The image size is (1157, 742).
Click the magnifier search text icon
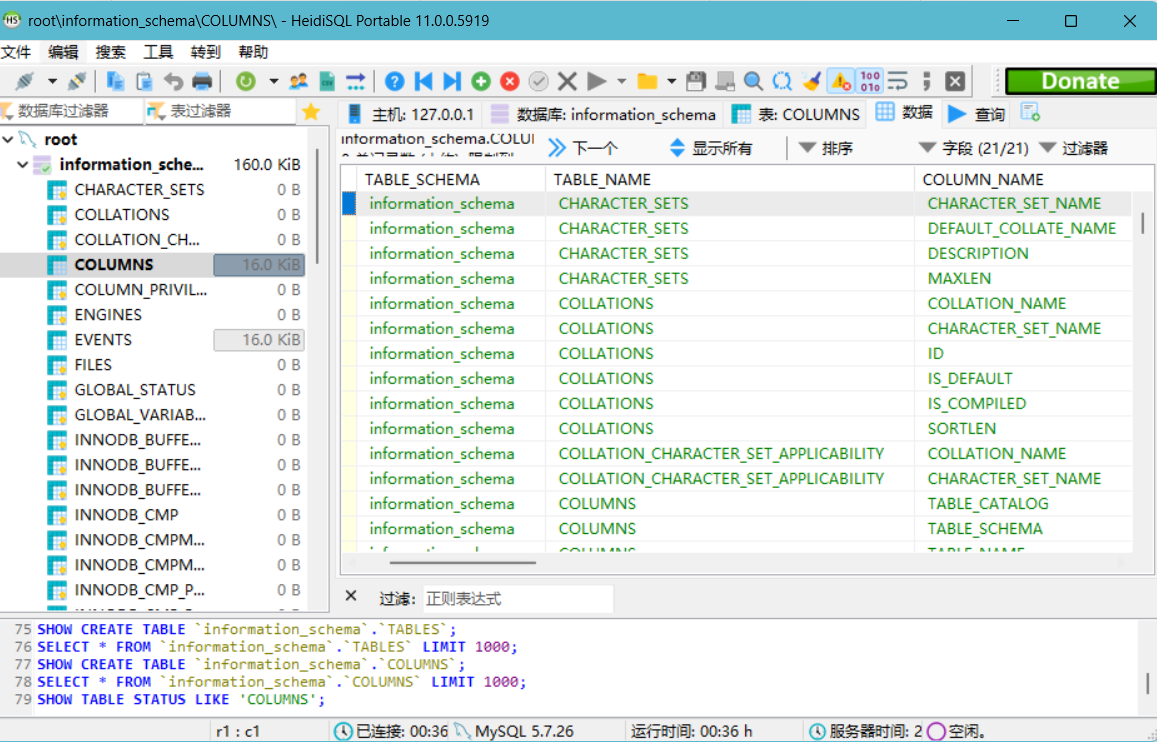(753, 80)
